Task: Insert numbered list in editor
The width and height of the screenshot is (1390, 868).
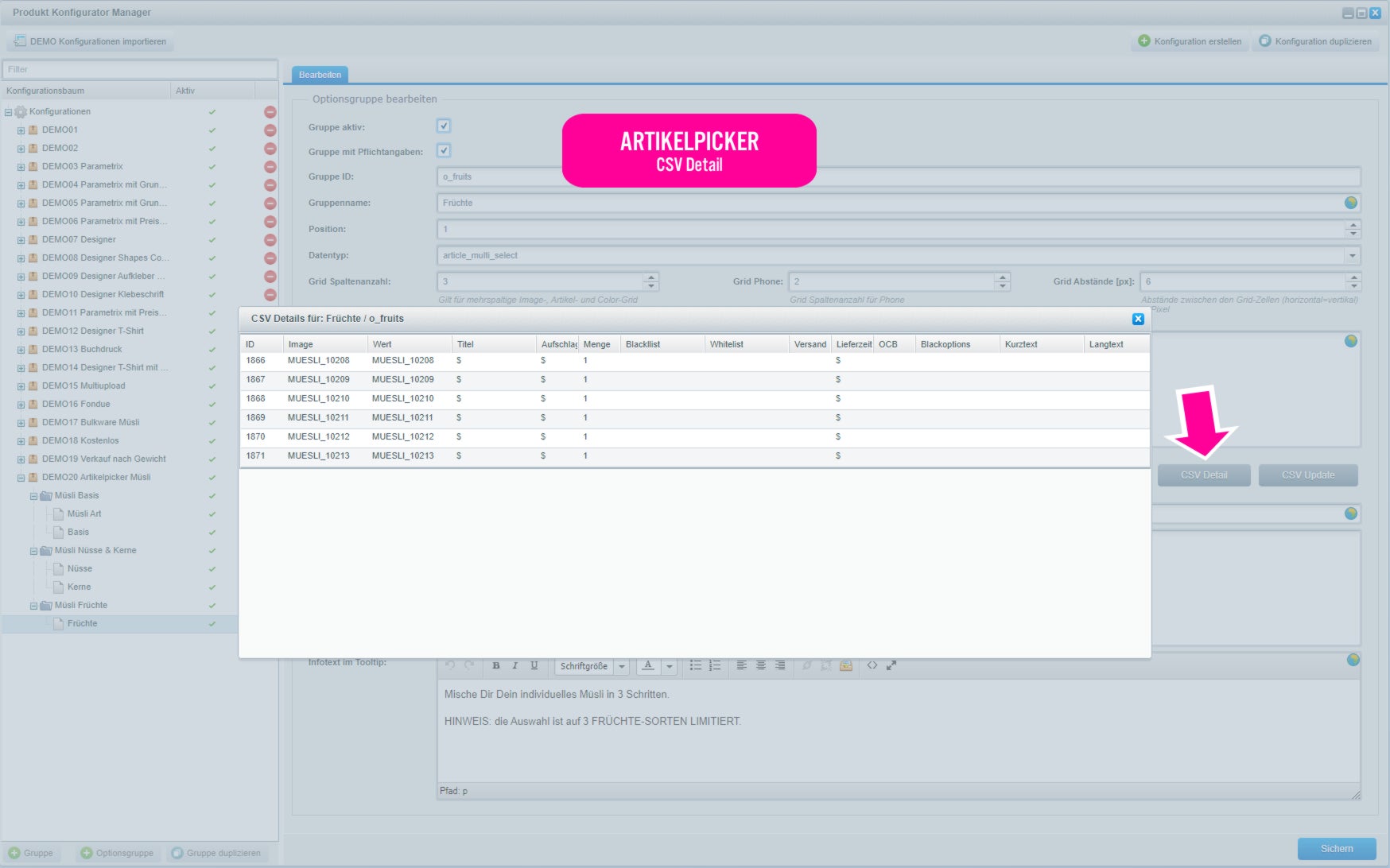Action: [x=715, y=666]
